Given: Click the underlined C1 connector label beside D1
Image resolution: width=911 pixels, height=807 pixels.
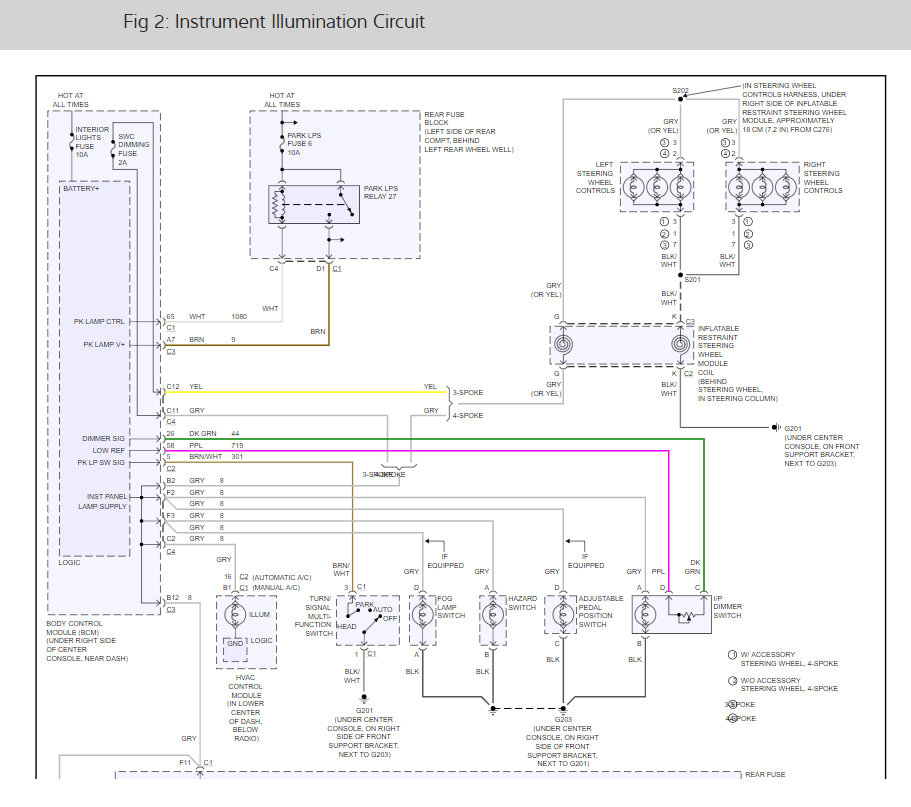Looking at the screenshot, I should pyautogui.click(x=337, y=268).
